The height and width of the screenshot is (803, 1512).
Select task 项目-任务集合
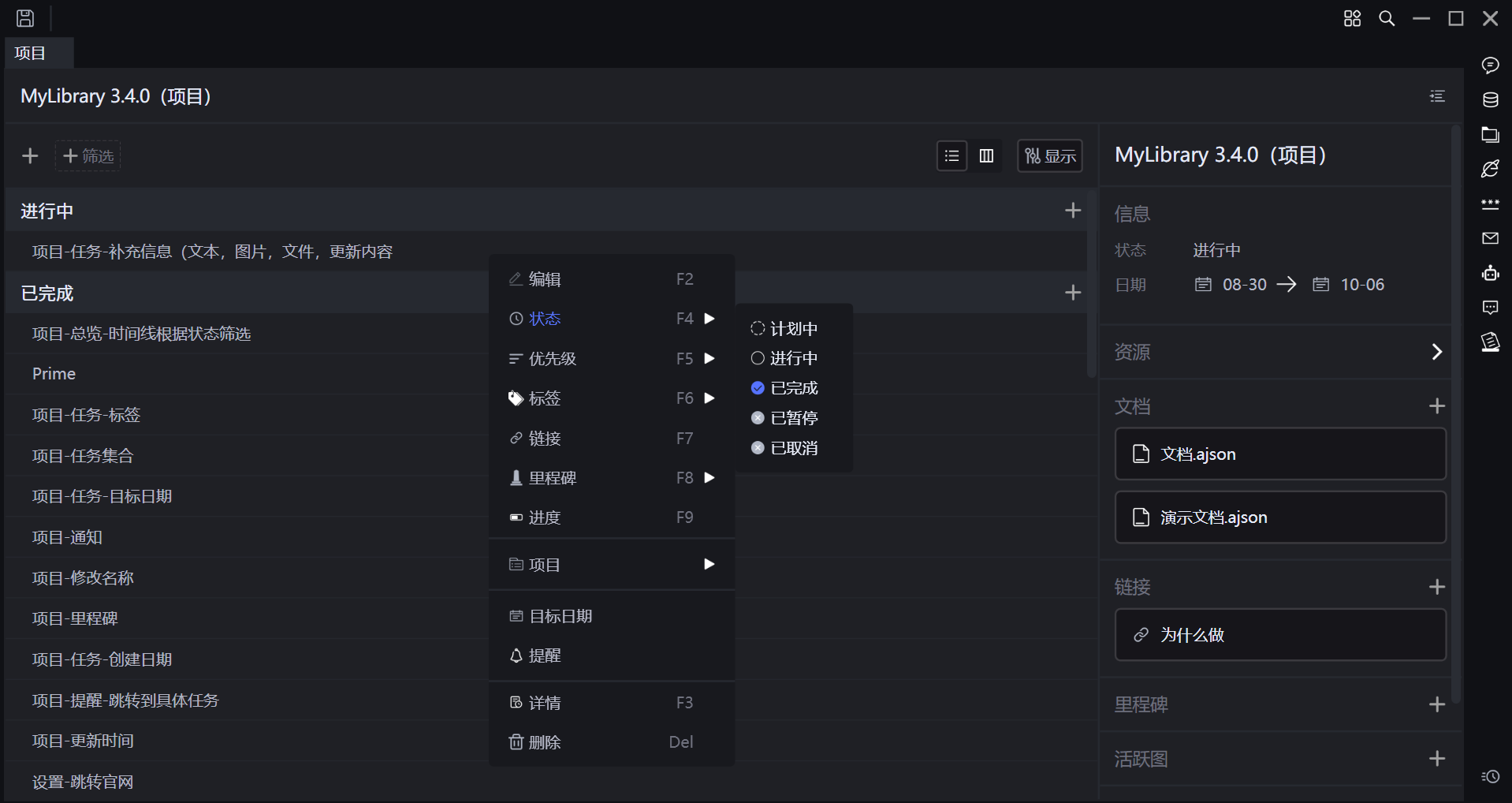click(x=83, y=456)
